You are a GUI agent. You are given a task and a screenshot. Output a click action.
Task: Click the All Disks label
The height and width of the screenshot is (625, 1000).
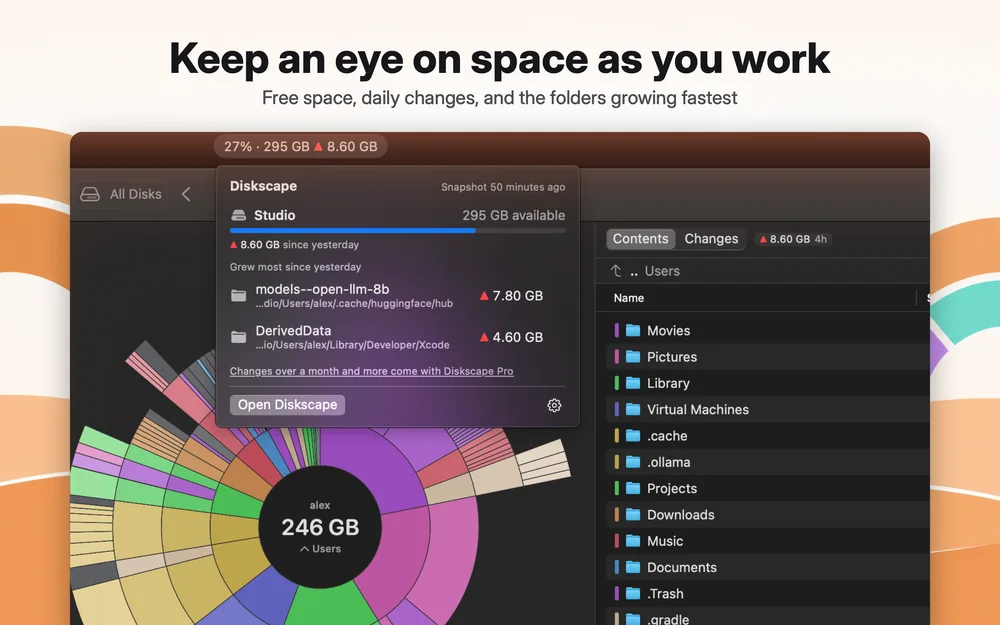[x=136, y=195]
